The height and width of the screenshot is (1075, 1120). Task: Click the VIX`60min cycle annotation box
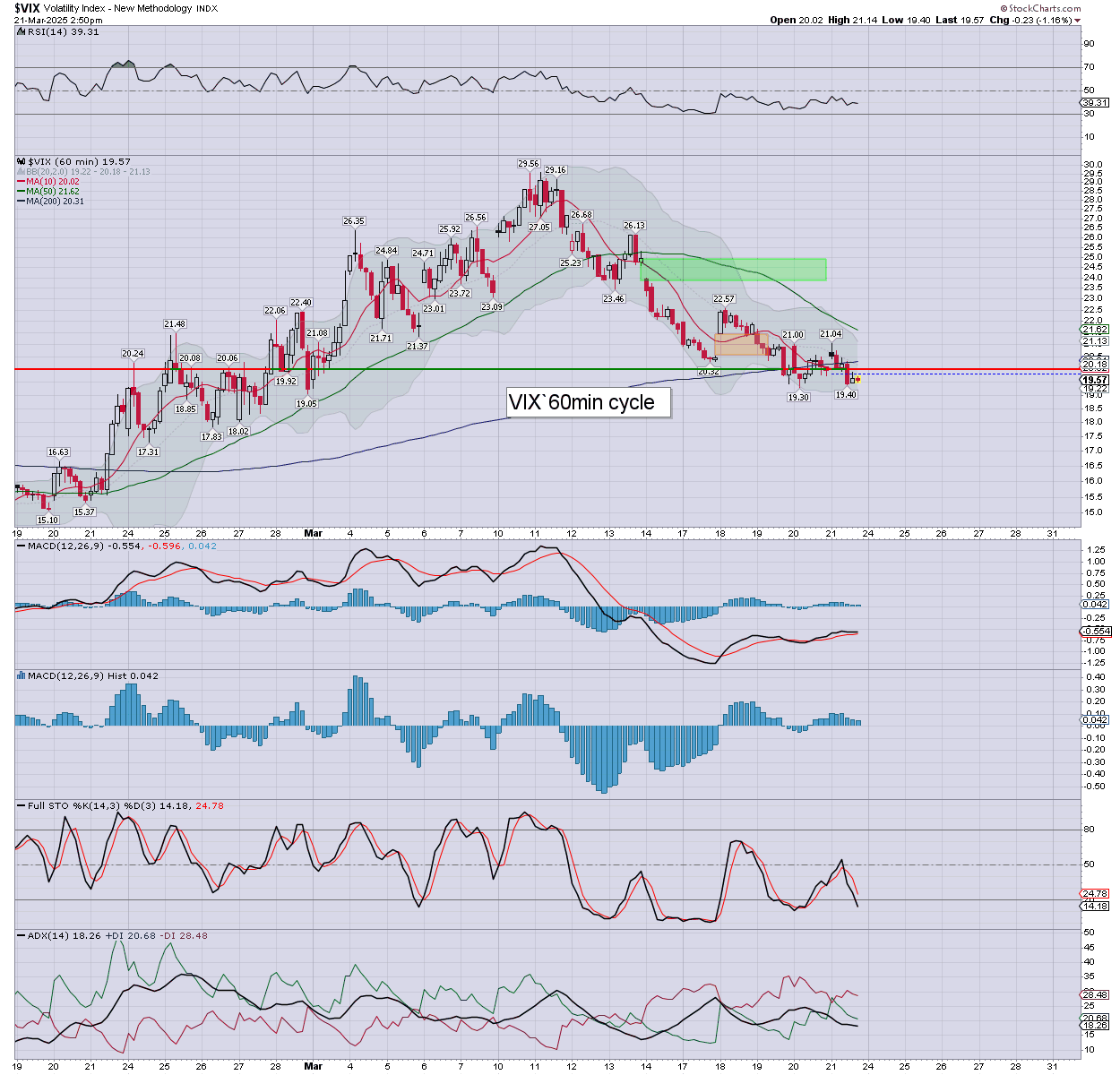click(589, 402)
